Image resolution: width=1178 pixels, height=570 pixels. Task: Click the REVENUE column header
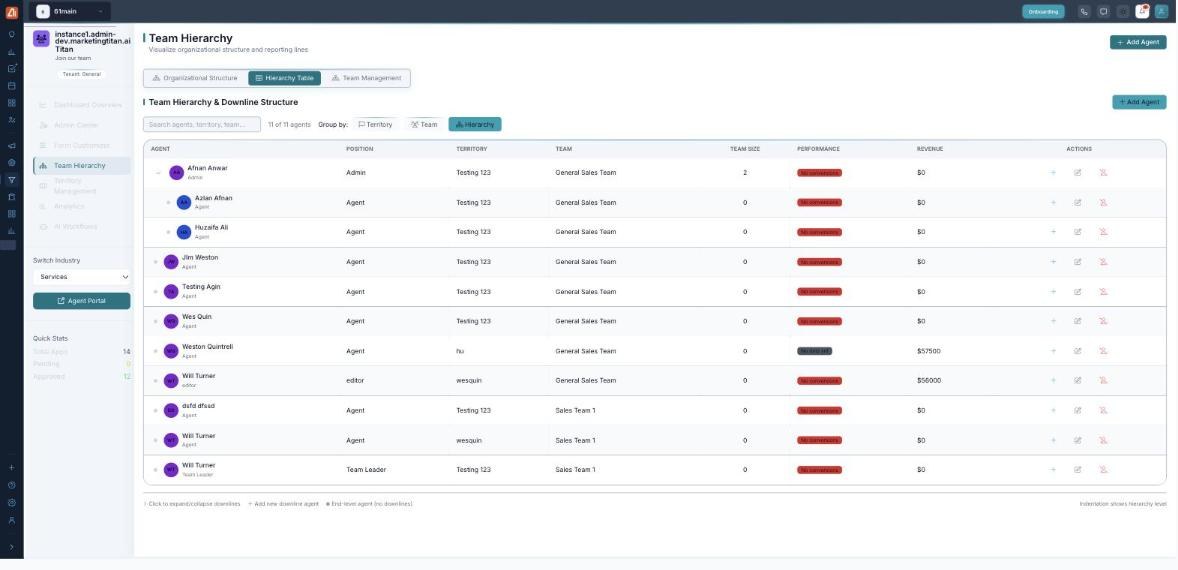coord(929,149)
